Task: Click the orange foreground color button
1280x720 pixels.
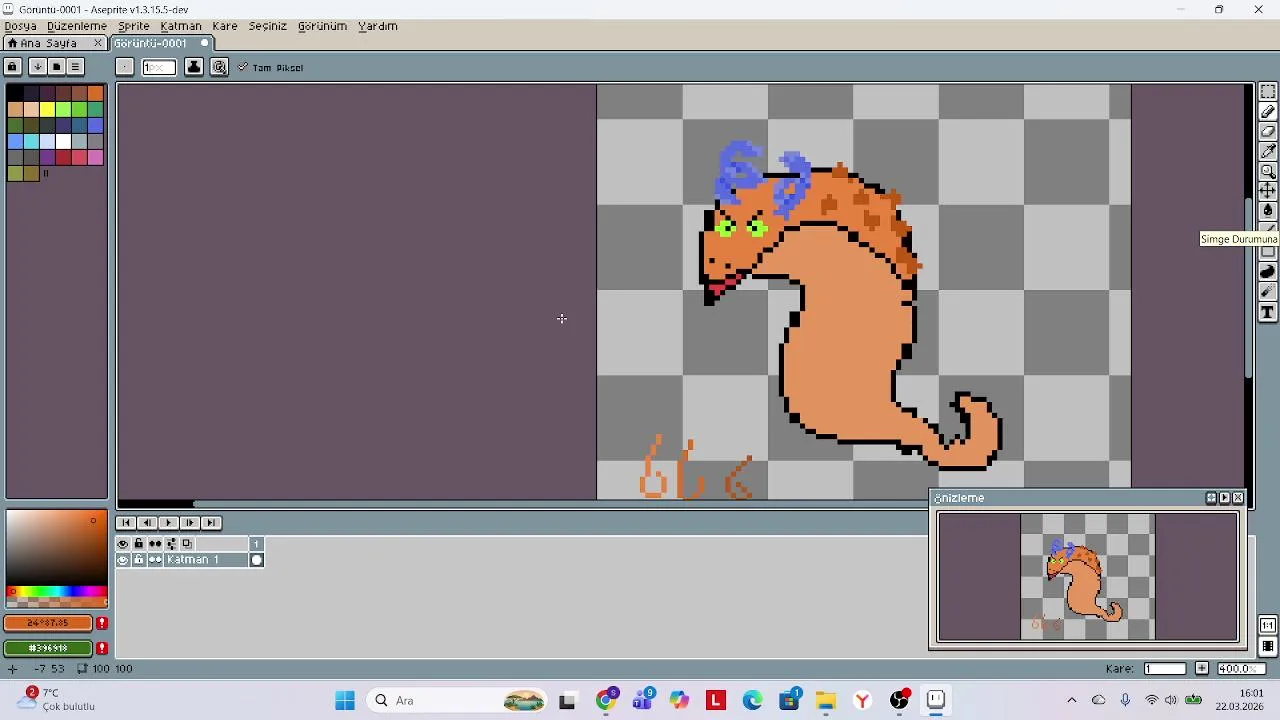Action: click(x=48, y=623)
